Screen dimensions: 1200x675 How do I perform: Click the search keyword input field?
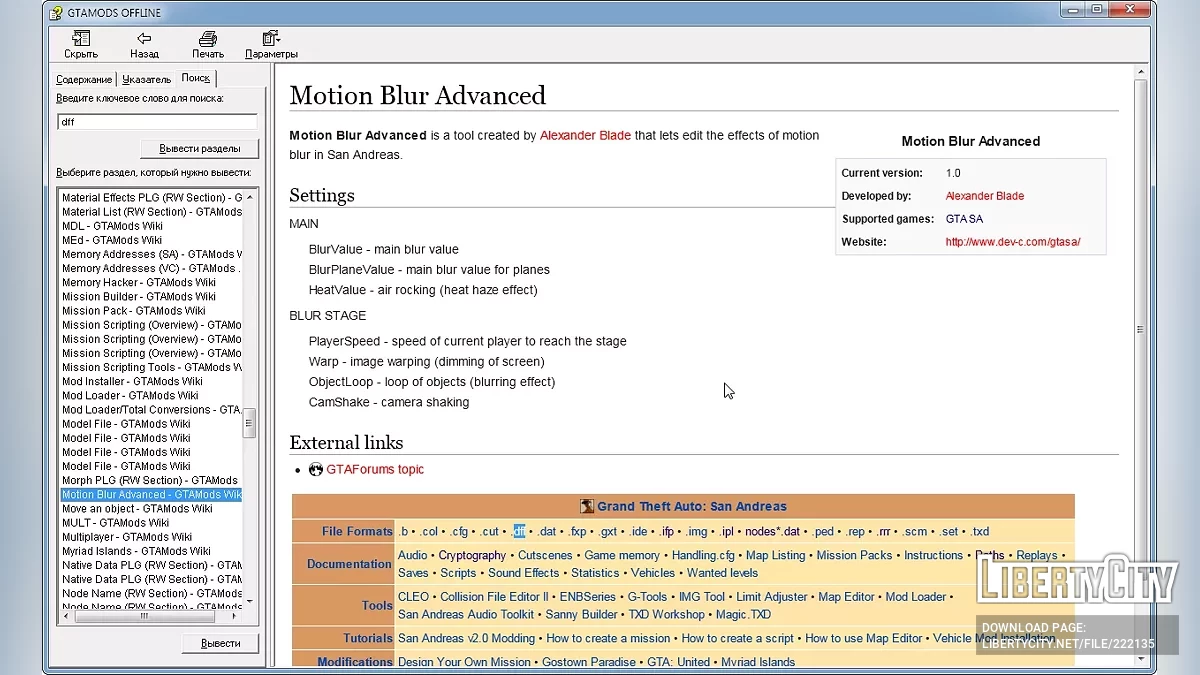click(157, 122)
